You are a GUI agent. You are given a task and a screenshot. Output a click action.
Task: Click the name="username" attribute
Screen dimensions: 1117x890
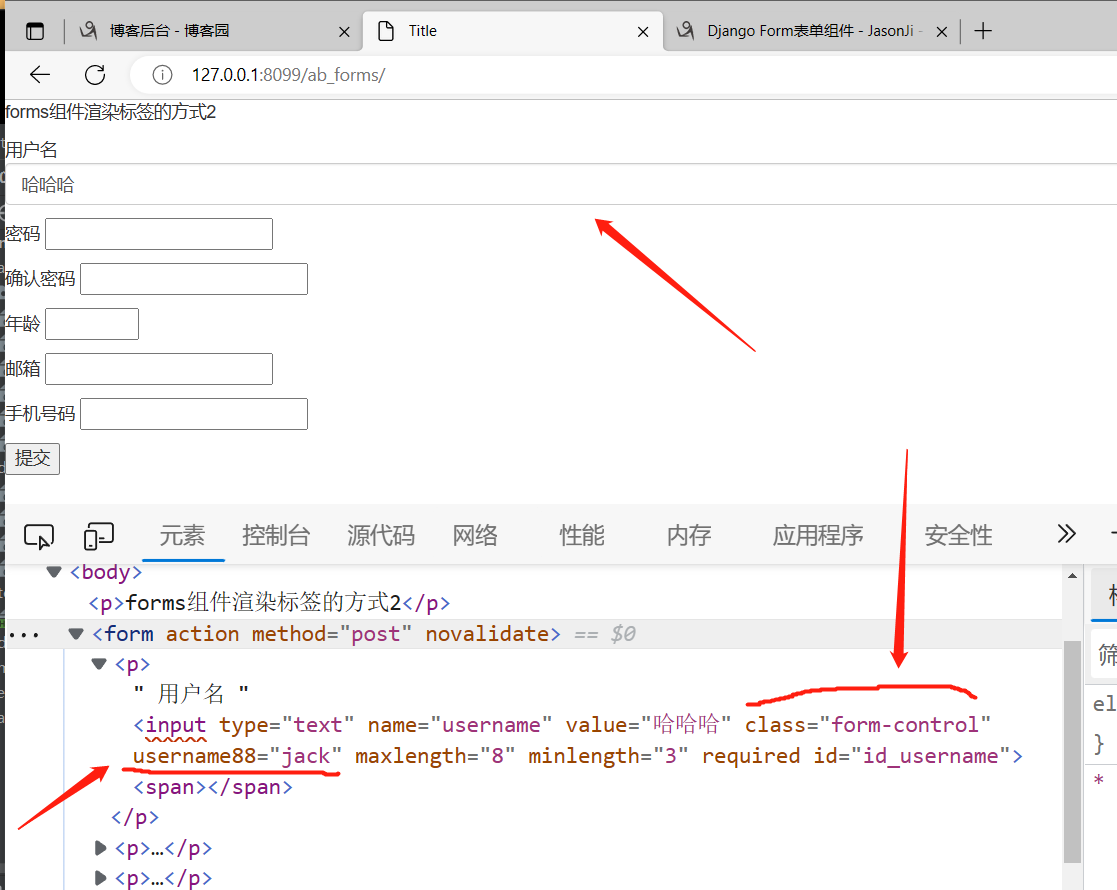click(459, 725)
